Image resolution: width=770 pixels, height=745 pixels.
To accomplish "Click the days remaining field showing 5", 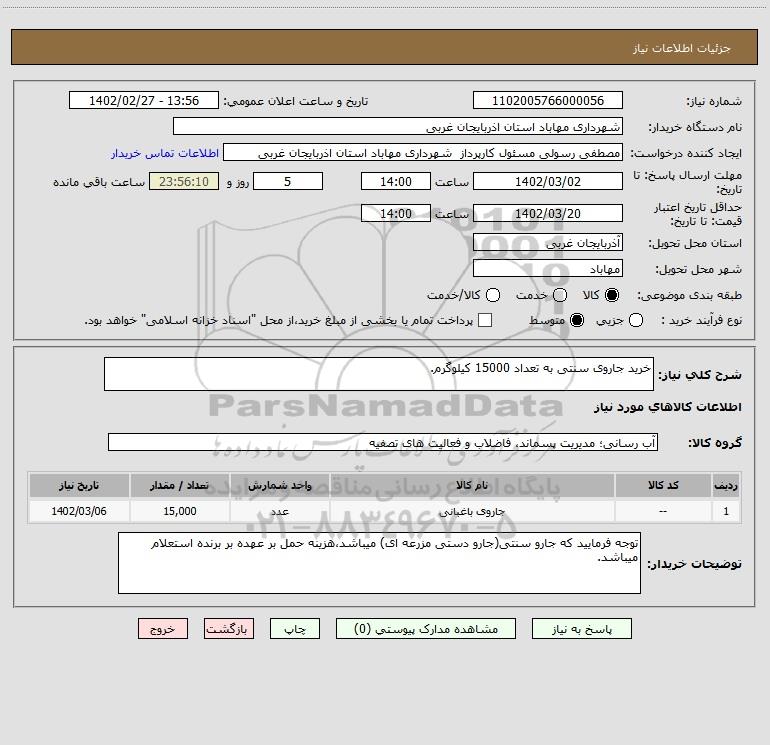I will click(x=288, y=182).
